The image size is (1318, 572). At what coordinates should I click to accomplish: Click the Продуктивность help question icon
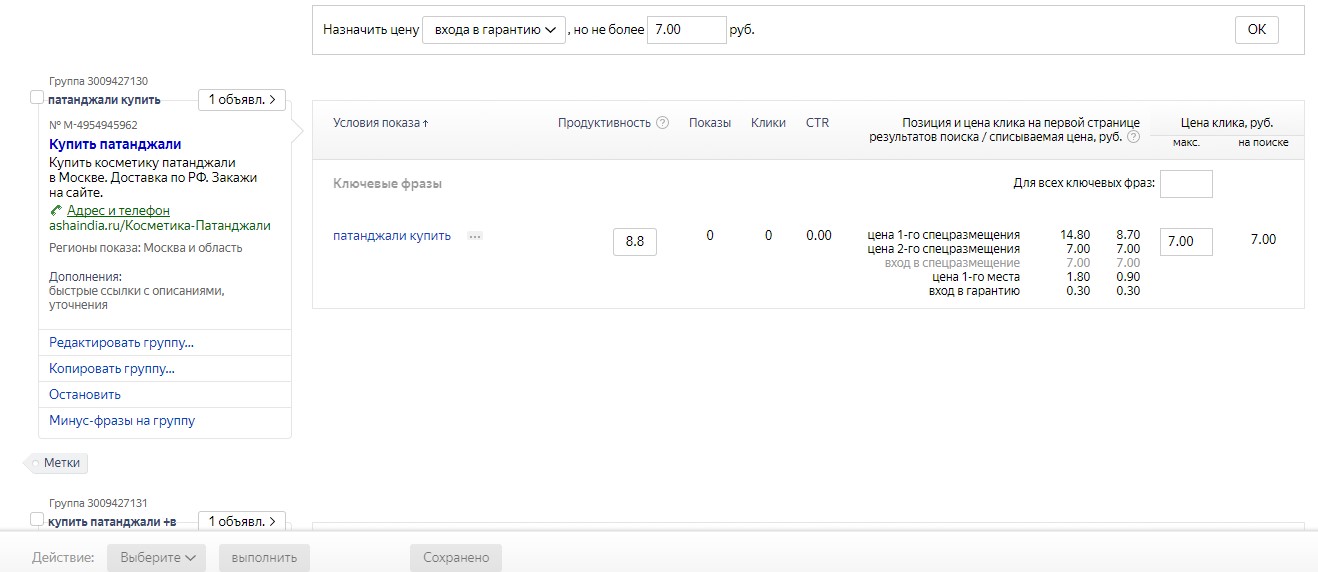662,123
